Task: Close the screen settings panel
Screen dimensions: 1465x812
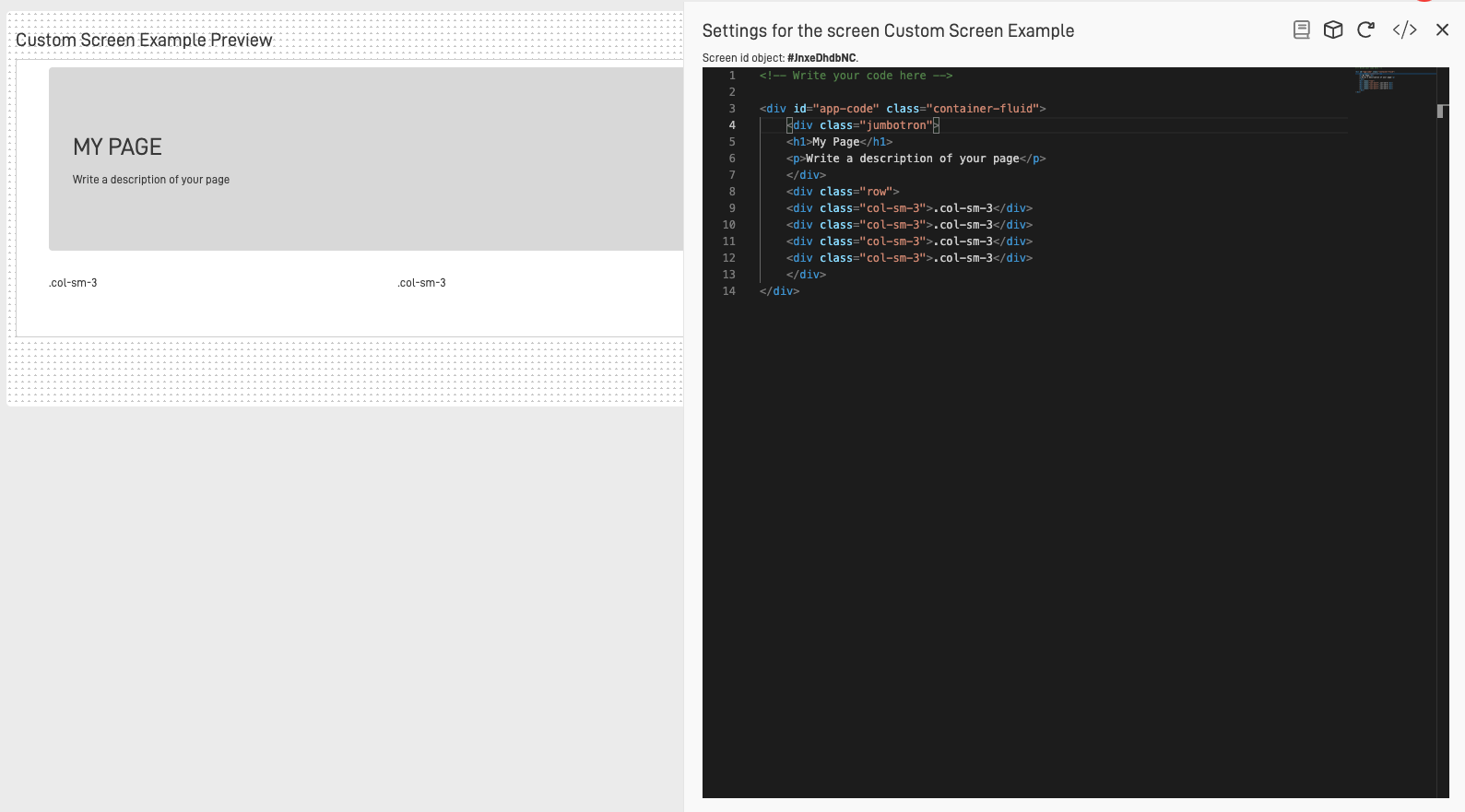Action: 1442,30
